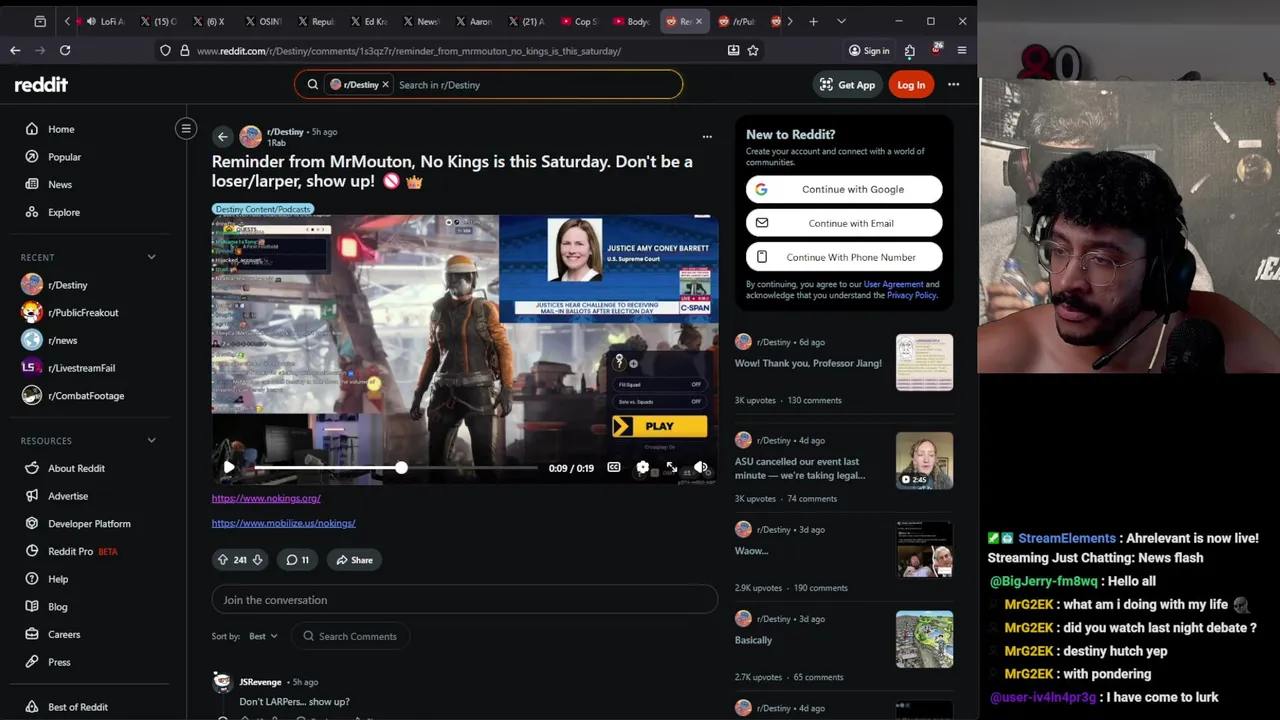This screenshot has height=720, width=1280.
Task: Toggle closed captions on the video
Action: pos(613,467)
